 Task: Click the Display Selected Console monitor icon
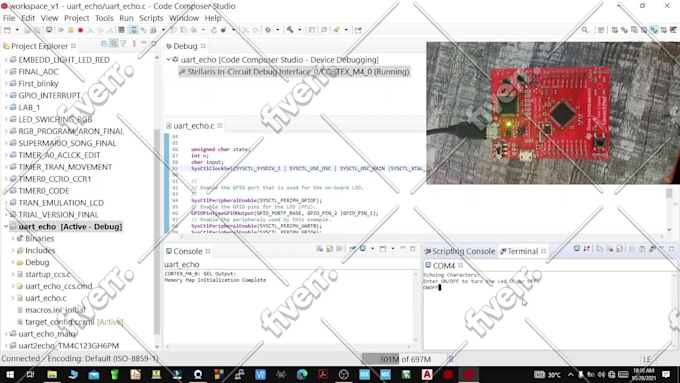tap(363, 249)
